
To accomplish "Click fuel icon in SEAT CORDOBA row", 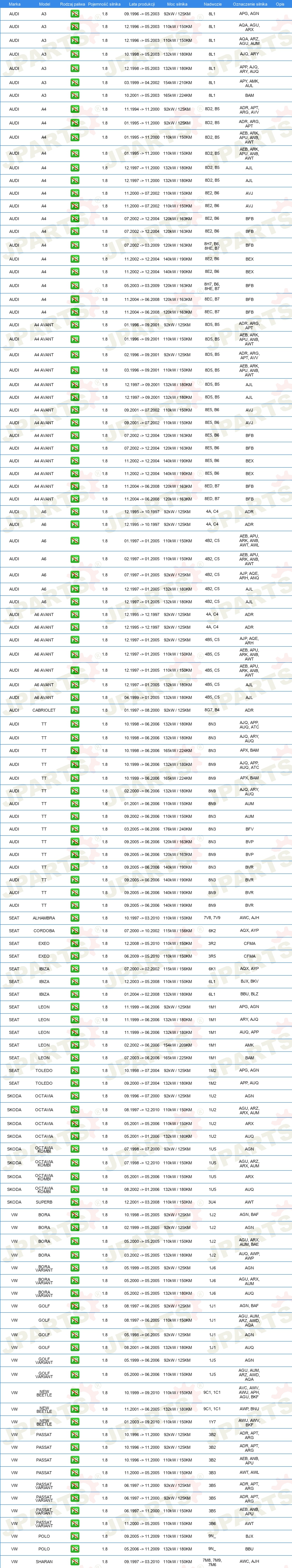I will 74,931.
